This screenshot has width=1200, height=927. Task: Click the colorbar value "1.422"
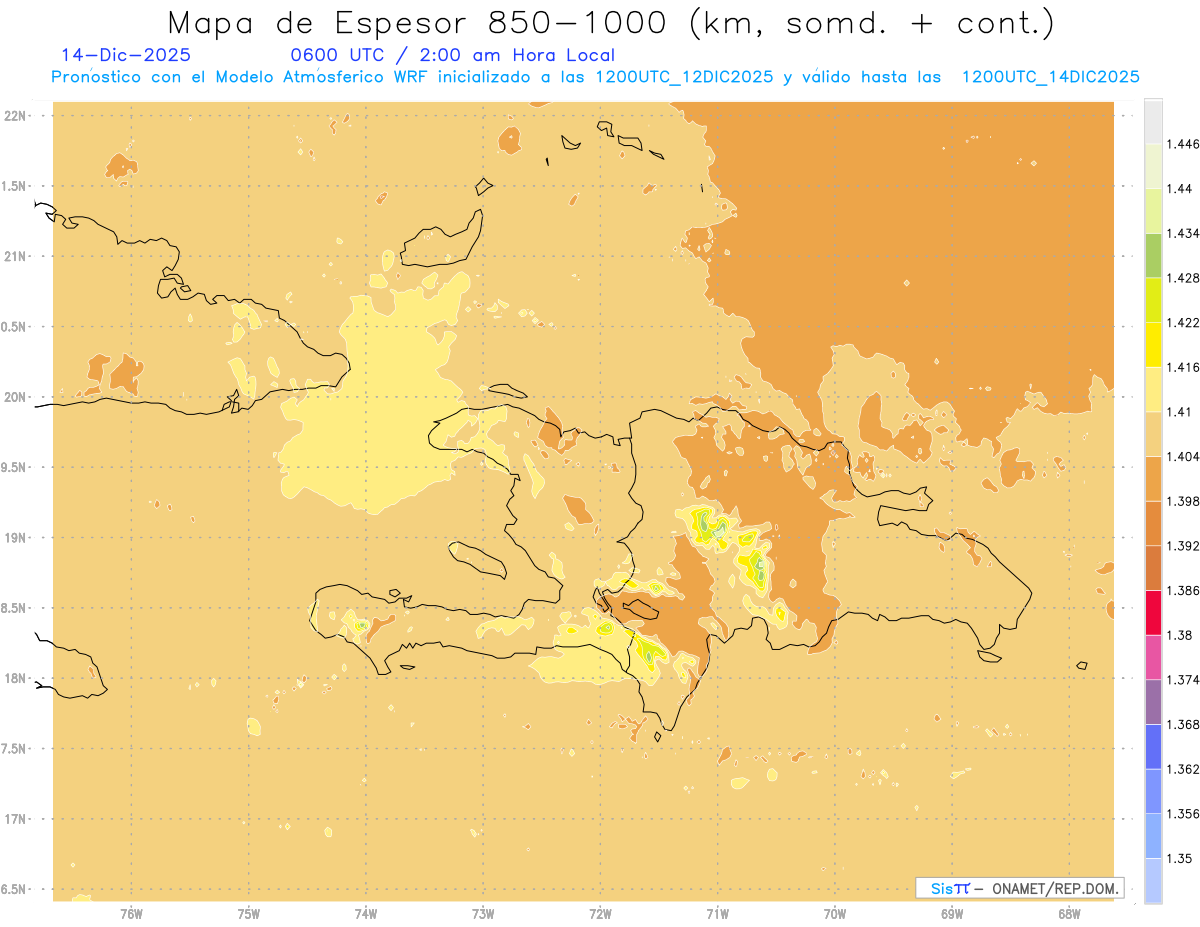[x=1182, y=322]
